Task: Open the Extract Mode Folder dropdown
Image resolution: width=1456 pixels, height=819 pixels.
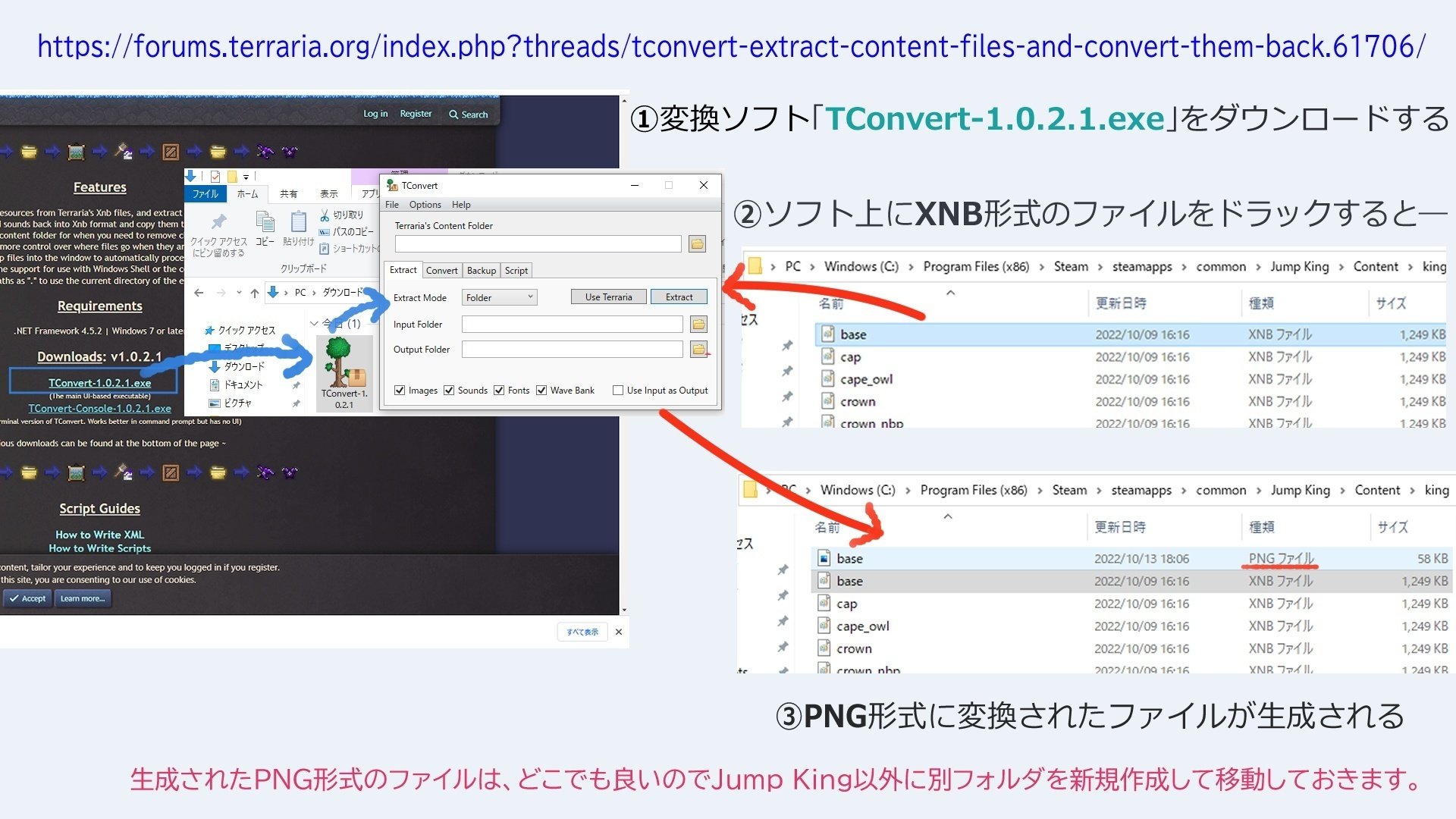Action: [499, 297]
